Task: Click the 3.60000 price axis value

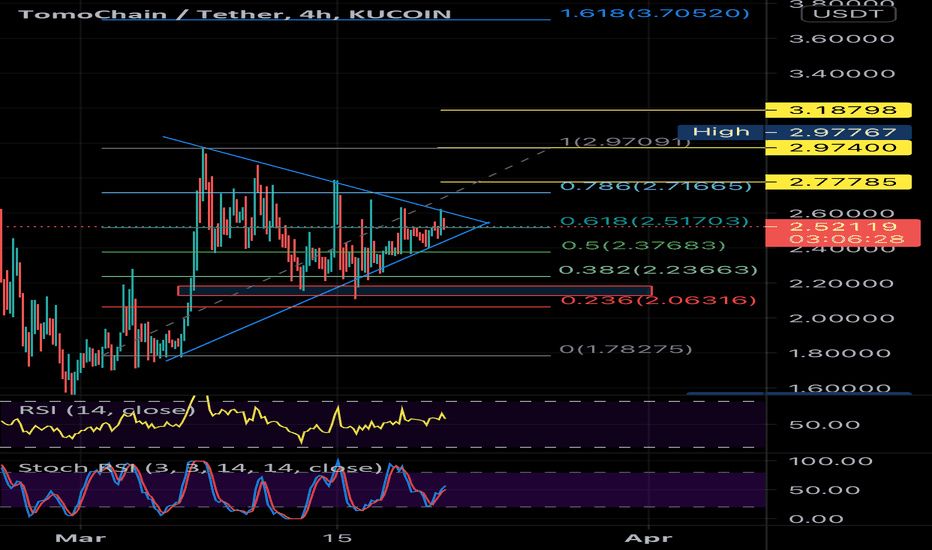Action: coord(842,39)
